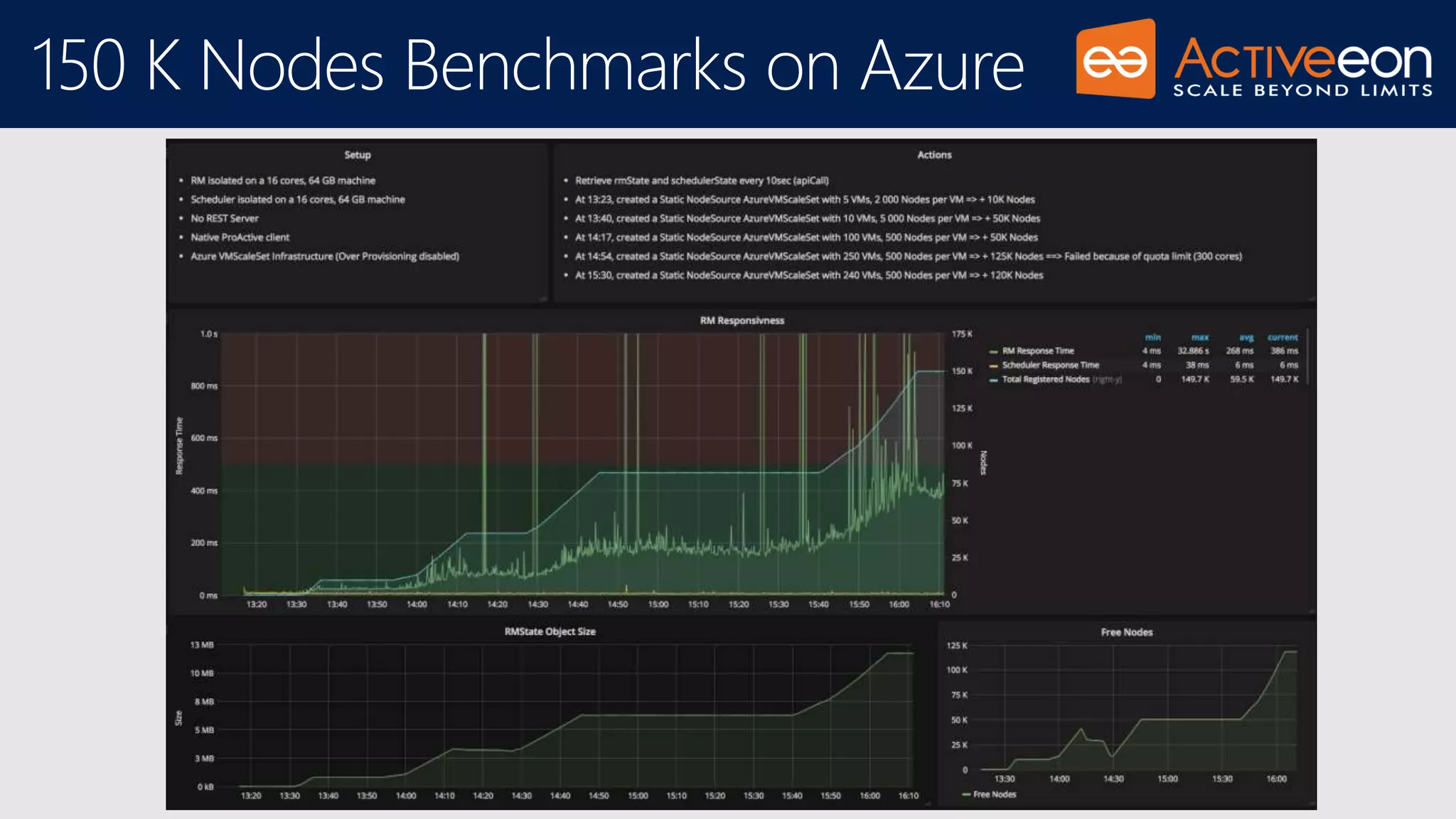The image size is (1456, 819).
Task: Click the Scheduler Response Time avg value 6 ms
Action: pos(1244,365)
